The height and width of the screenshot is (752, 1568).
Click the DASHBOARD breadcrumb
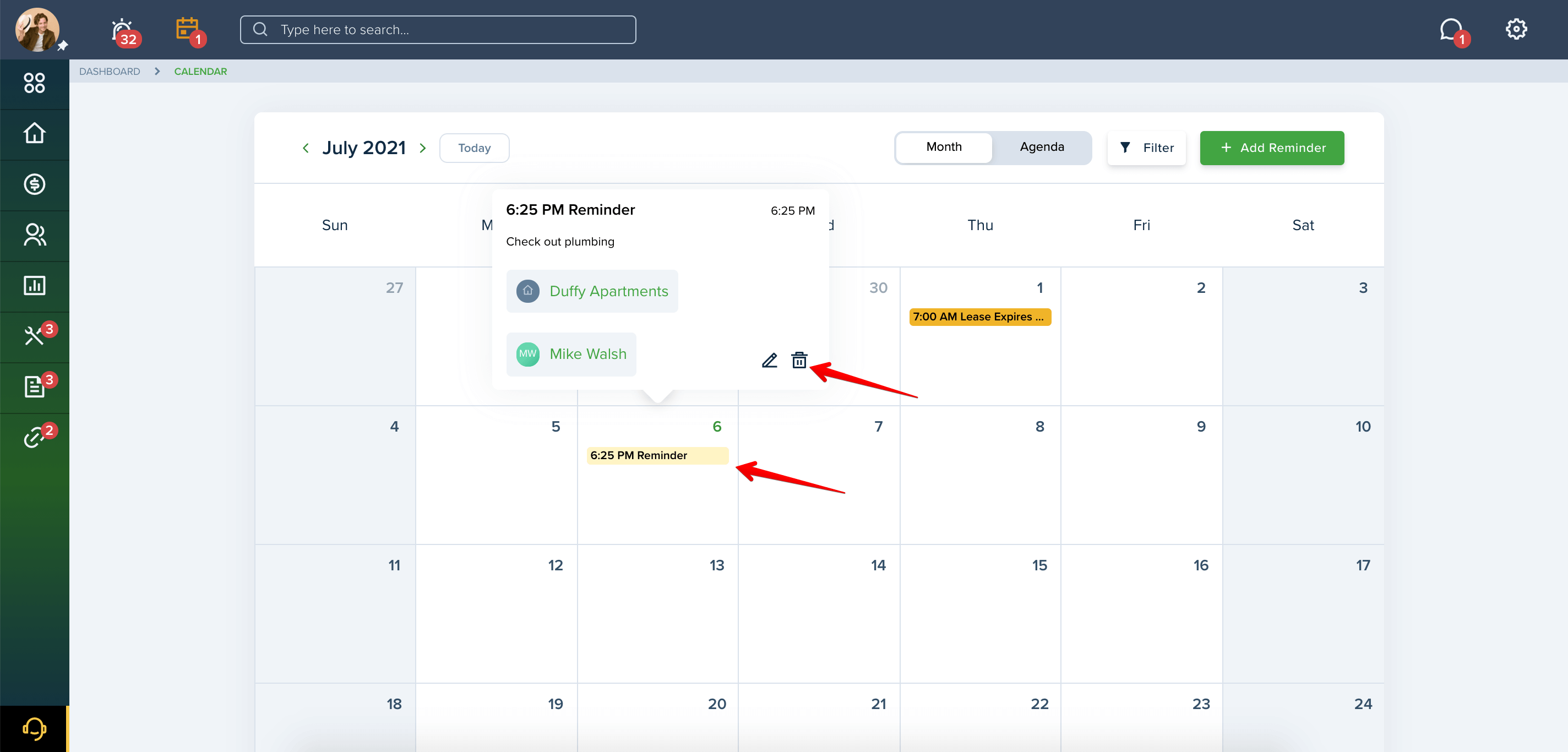(x=110, y=71)
